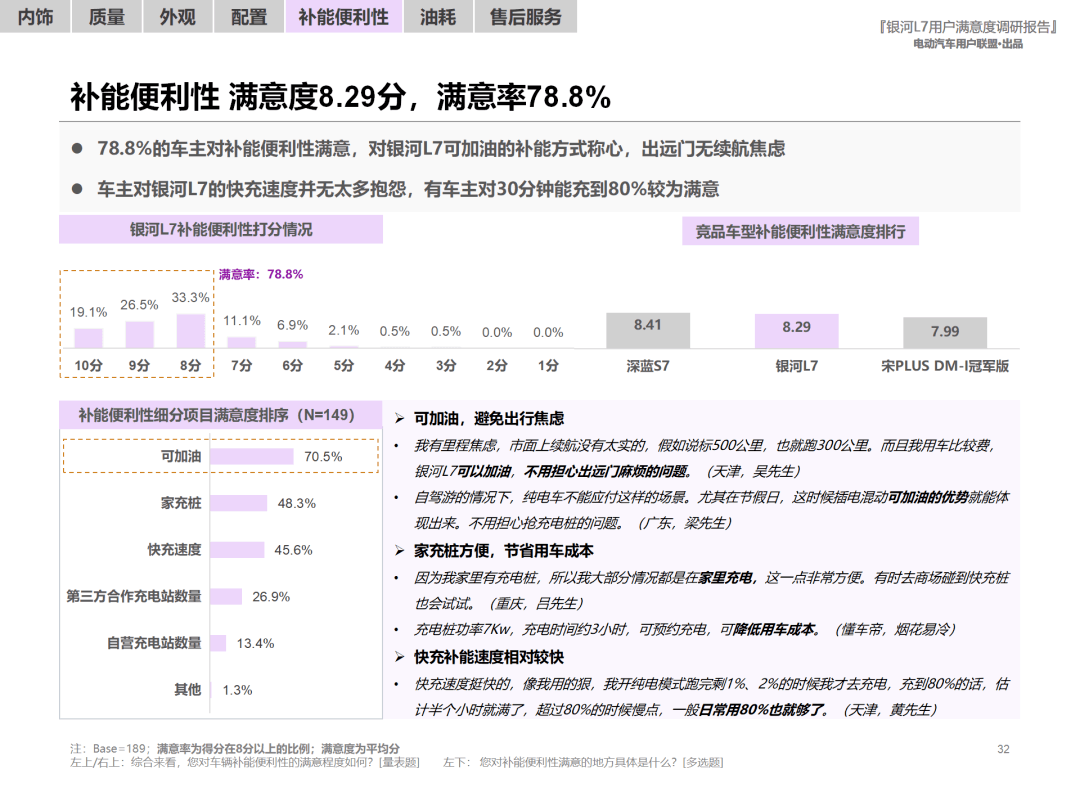Select the 7分 axis label
This screenshot has width=1080, height=810.
(242, 366)
